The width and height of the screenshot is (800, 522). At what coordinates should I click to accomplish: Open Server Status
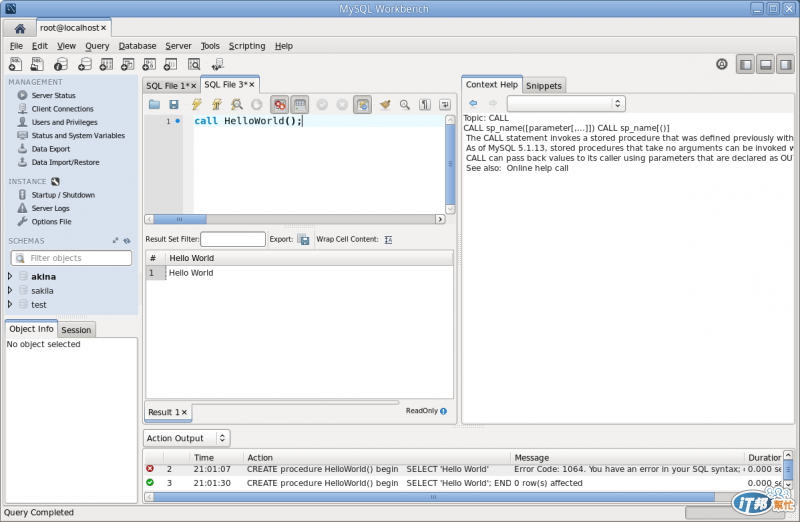(x=53, y=95)
